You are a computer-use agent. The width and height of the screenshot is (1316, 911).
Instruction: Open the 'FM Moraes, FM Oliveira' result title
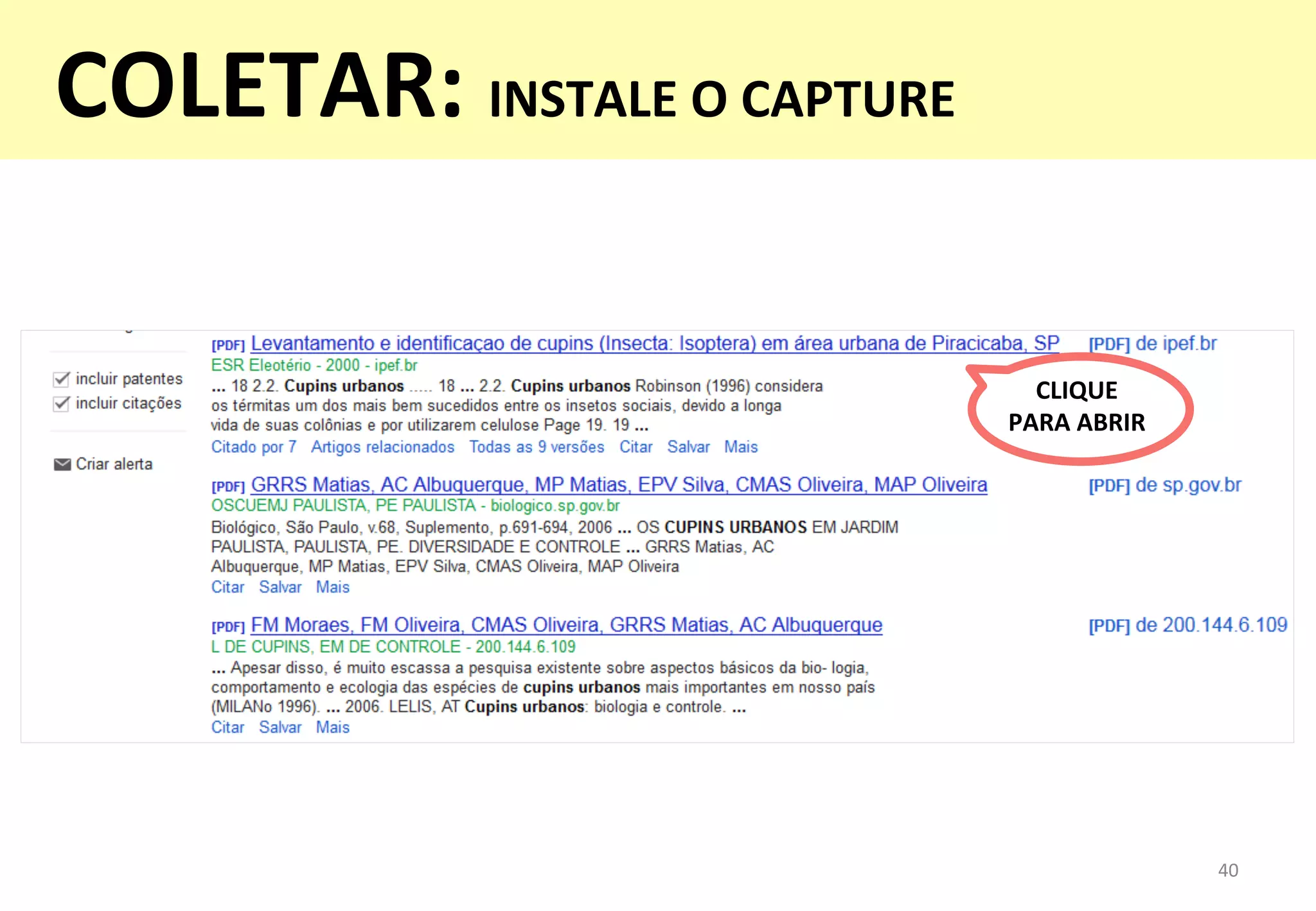pos(567,625)
